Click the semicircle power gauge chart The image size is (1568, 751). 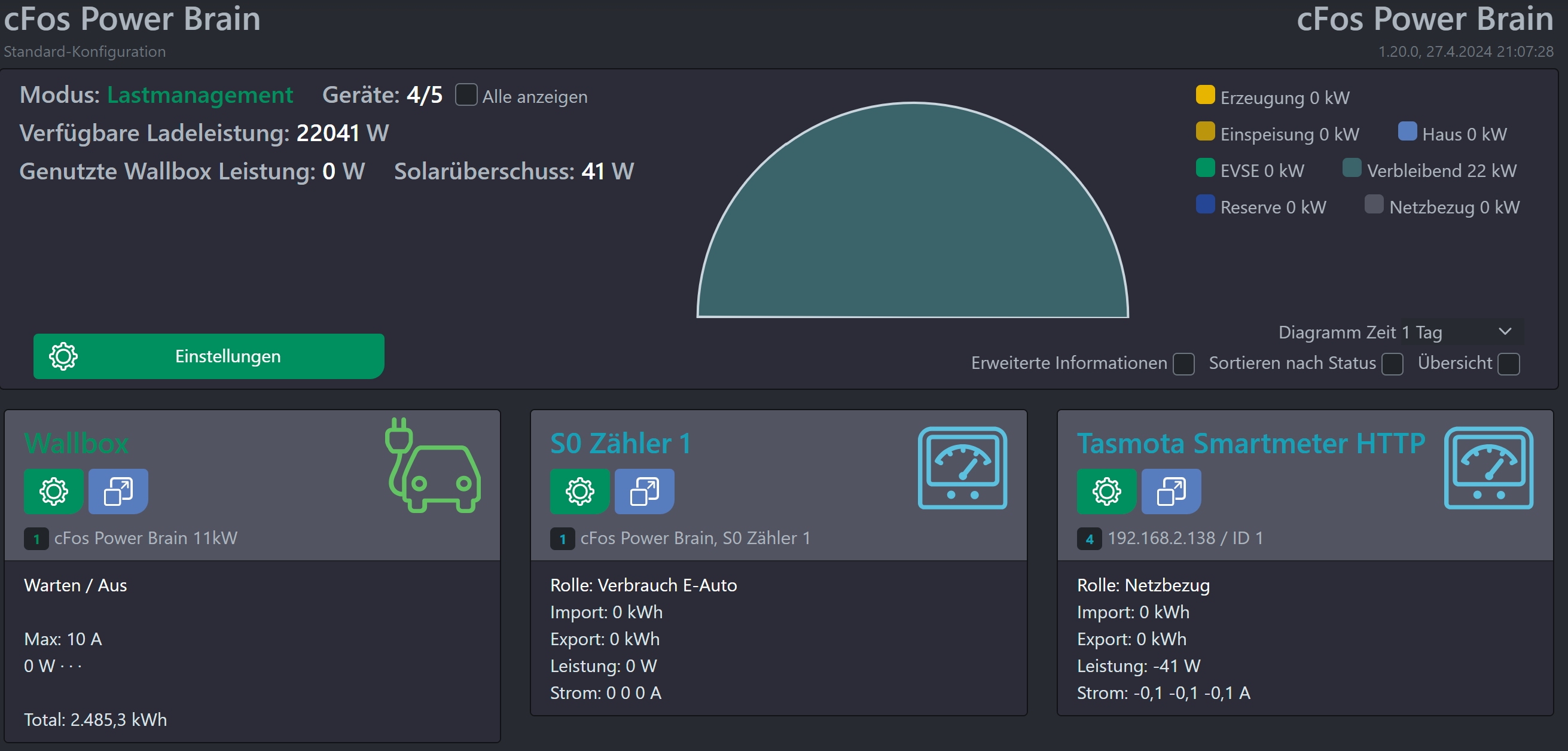pyautogui.click(x=913, y=210)
